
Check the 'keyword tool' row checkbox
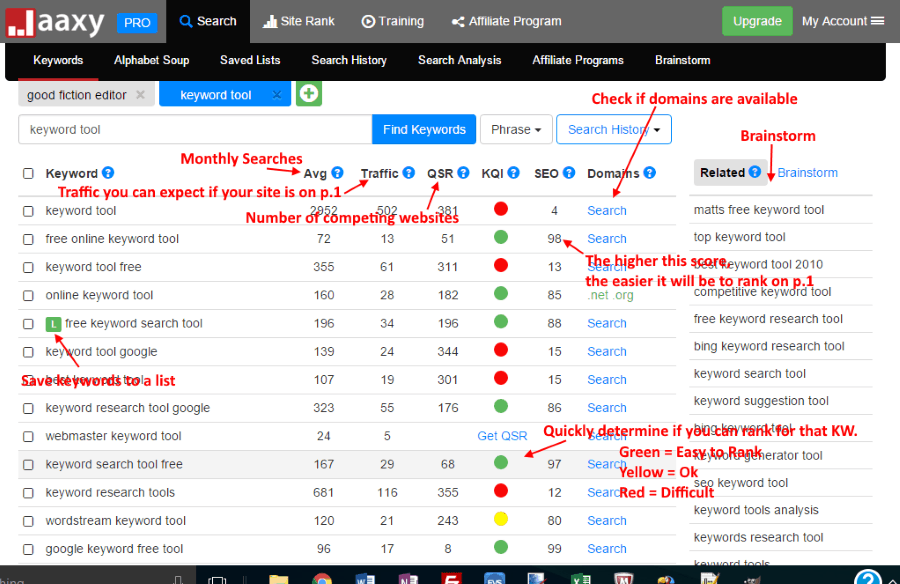coord(28,211)
